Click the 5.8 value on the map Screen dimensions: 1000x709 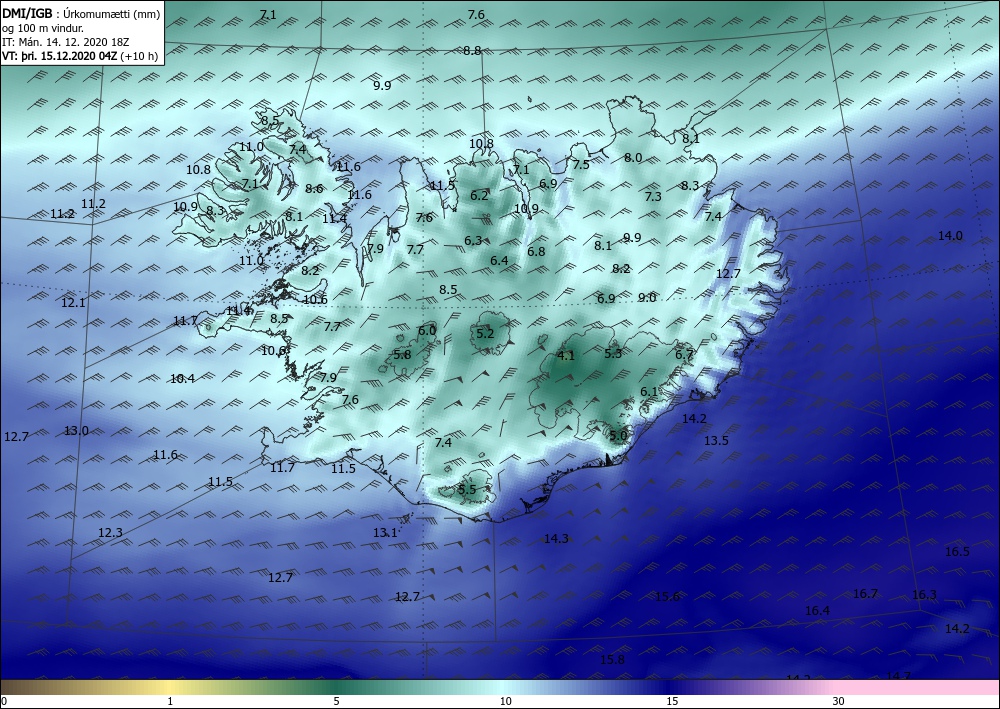coord(402,354)
